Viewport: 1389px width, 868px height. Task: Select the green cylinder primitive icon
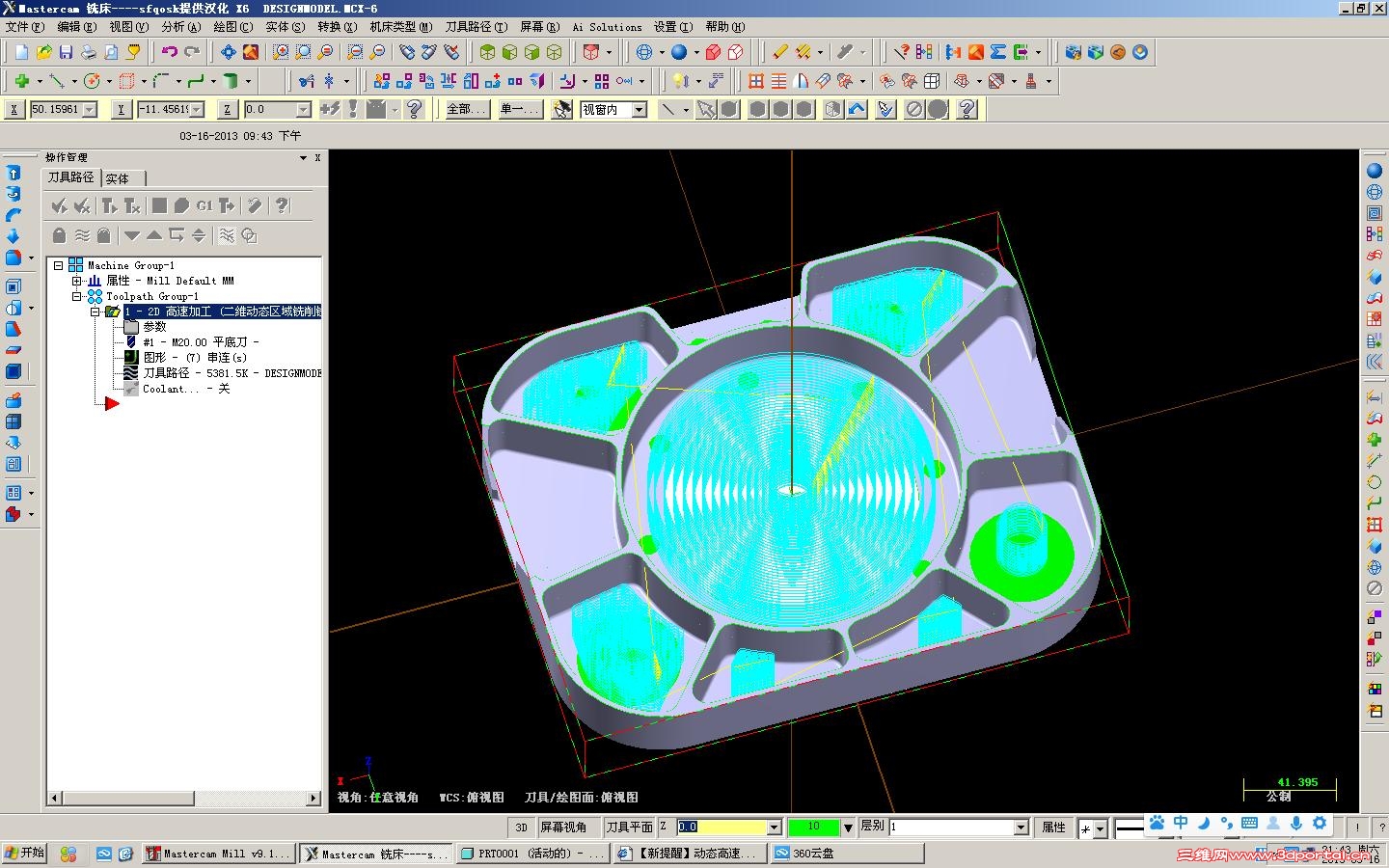pyautogui.click(x=231, y=81)
